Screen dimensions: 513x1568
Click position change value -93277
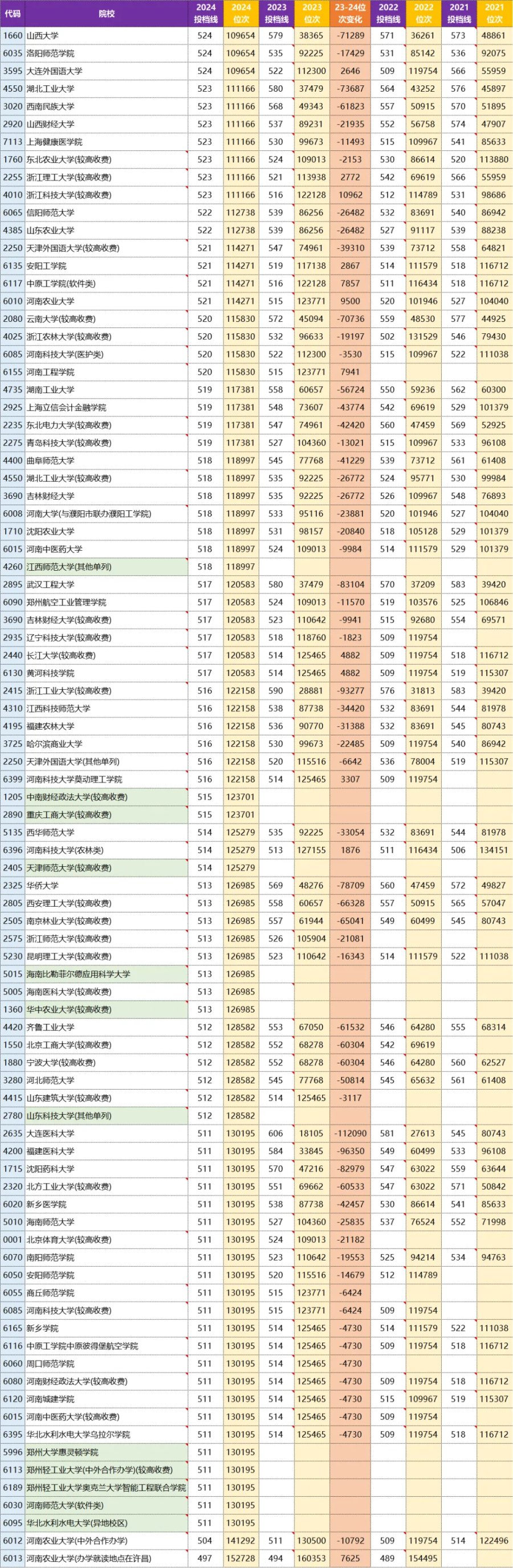pos(351,690)
